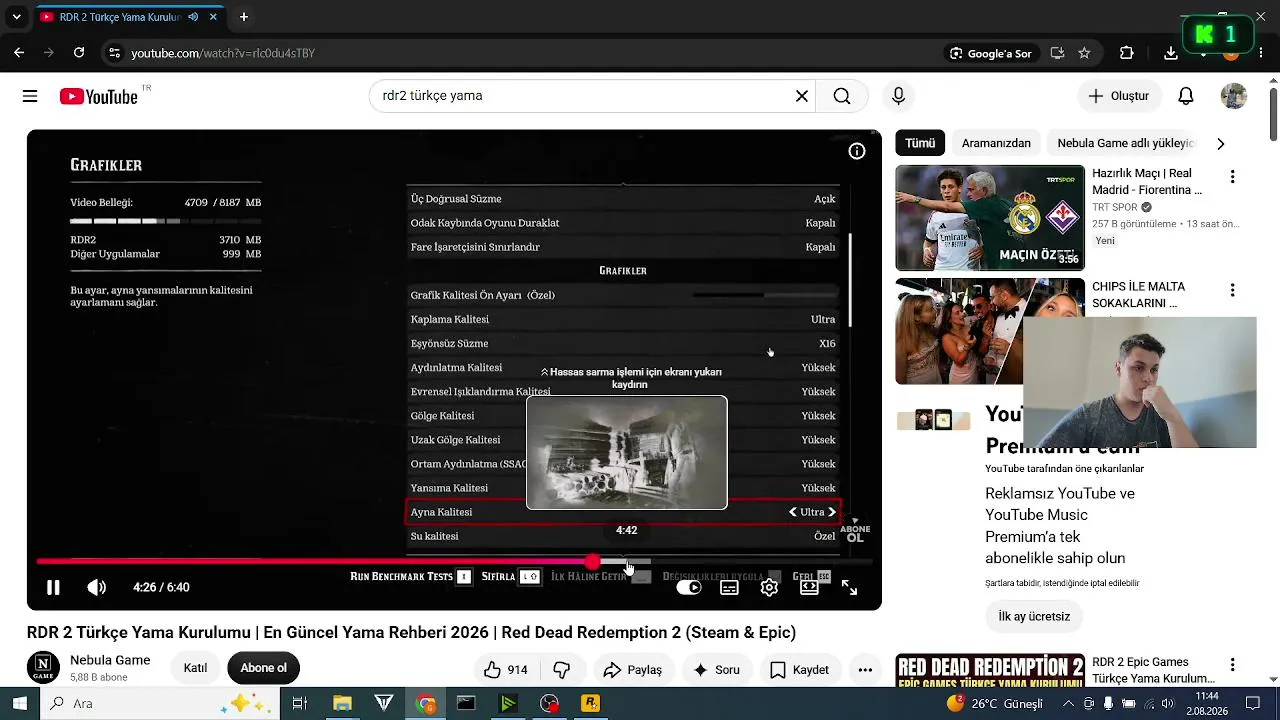
Task: Open more actions below the video
Action: pos(865,670)
